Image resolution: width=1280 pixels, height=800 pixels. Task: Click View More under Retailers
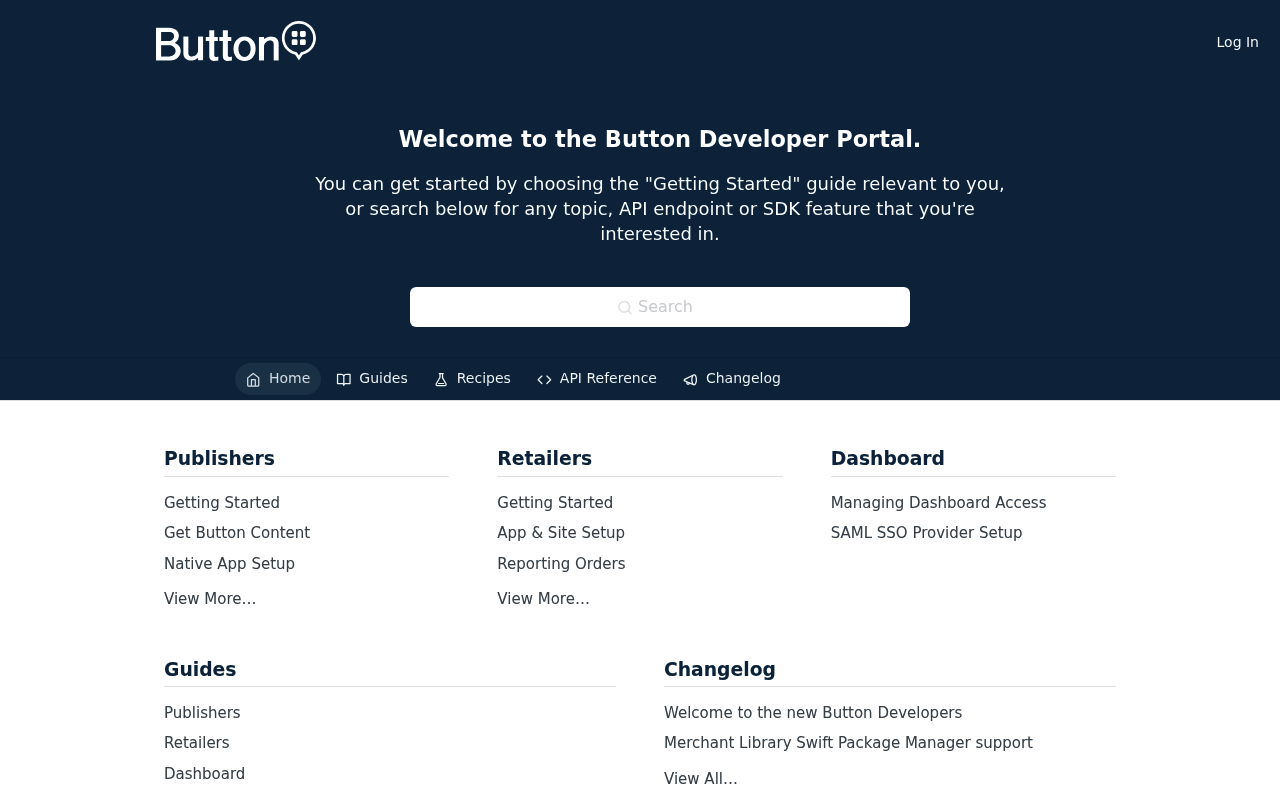(543, 599)
